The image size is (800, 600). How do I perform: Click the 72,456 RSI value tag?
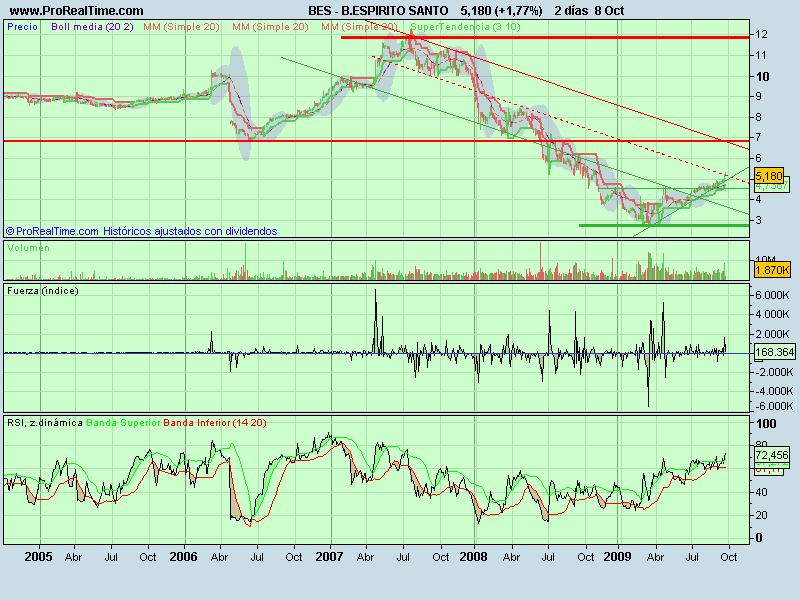pos(772,455)
